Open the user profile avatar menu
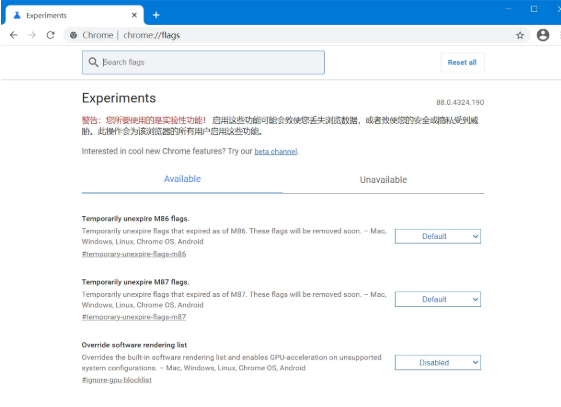This screenshot has width=561, height=407. 543,35
